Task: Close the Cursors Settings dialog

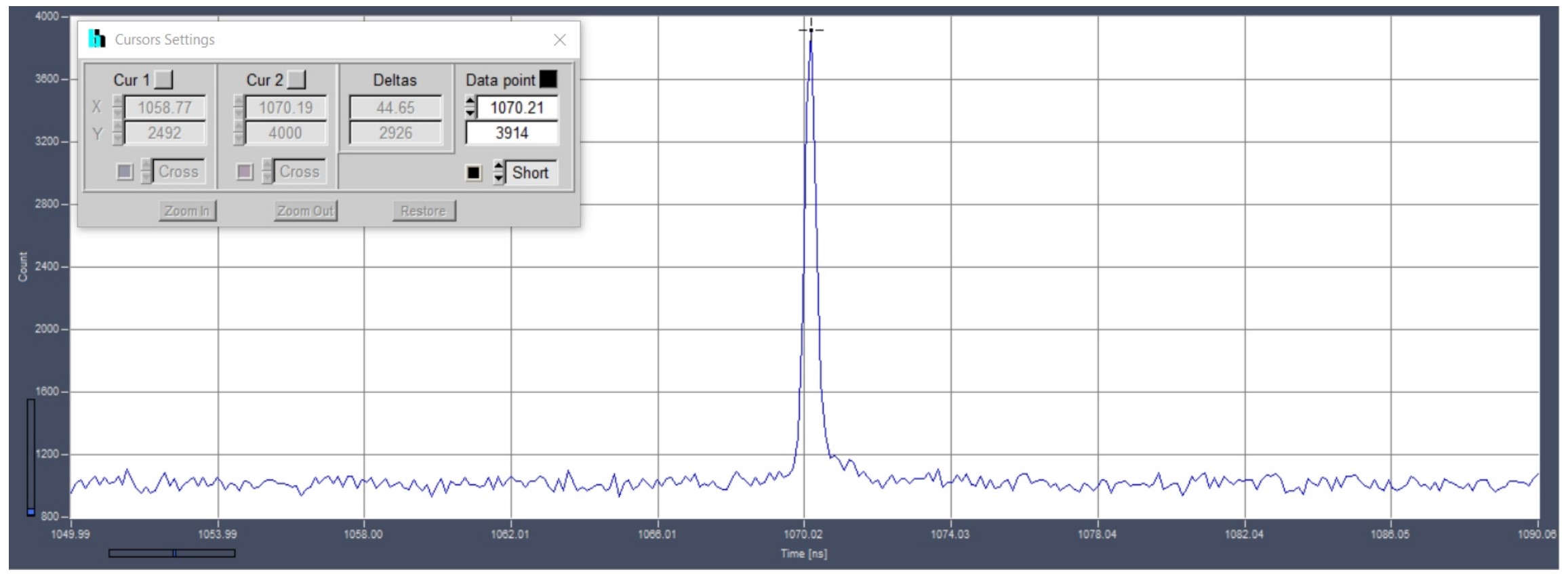Action: 560,40
